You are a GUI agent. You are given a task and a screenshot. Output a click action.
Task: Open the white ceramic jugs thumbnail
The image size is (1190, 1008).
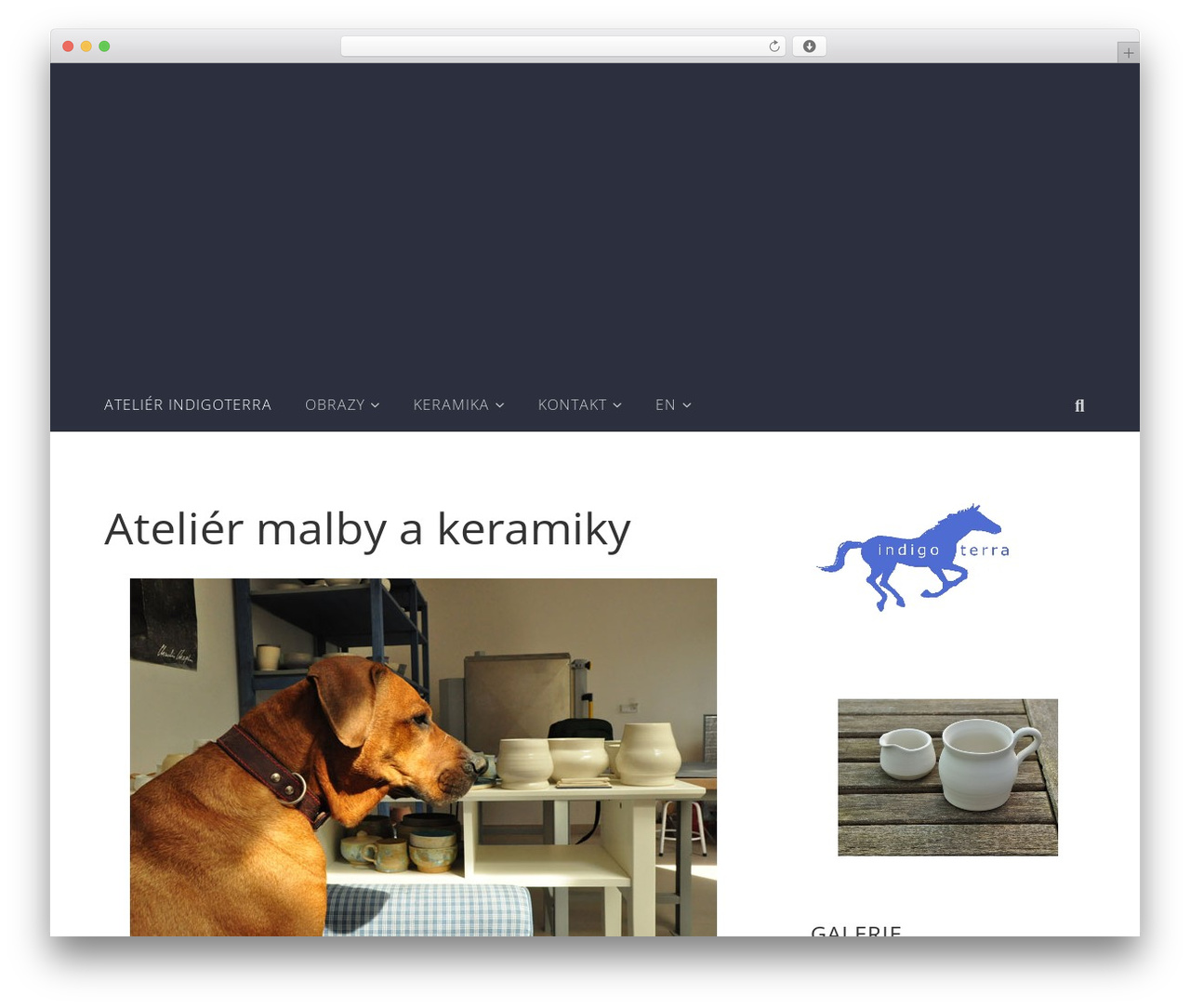pos(947,777)
